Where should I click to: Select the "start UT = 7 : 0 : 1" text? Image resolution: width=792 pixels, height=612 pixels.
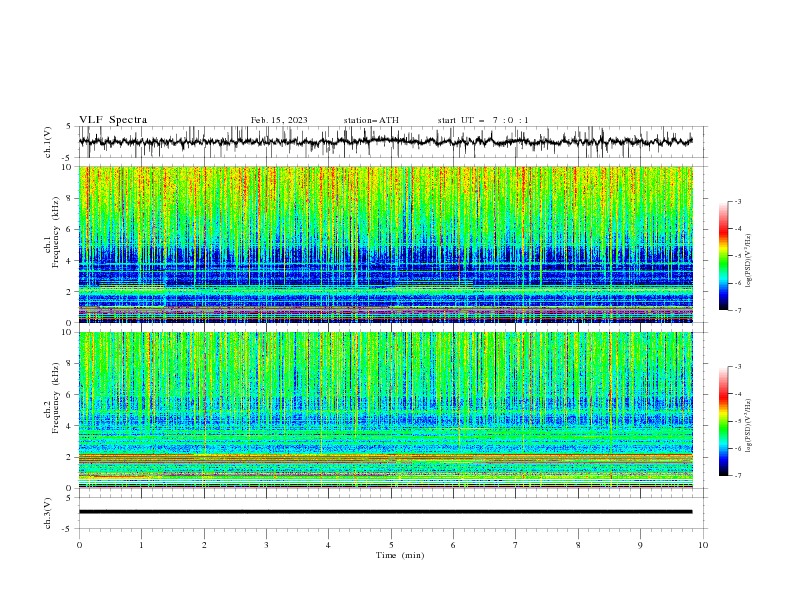click(x=483, y=120)
